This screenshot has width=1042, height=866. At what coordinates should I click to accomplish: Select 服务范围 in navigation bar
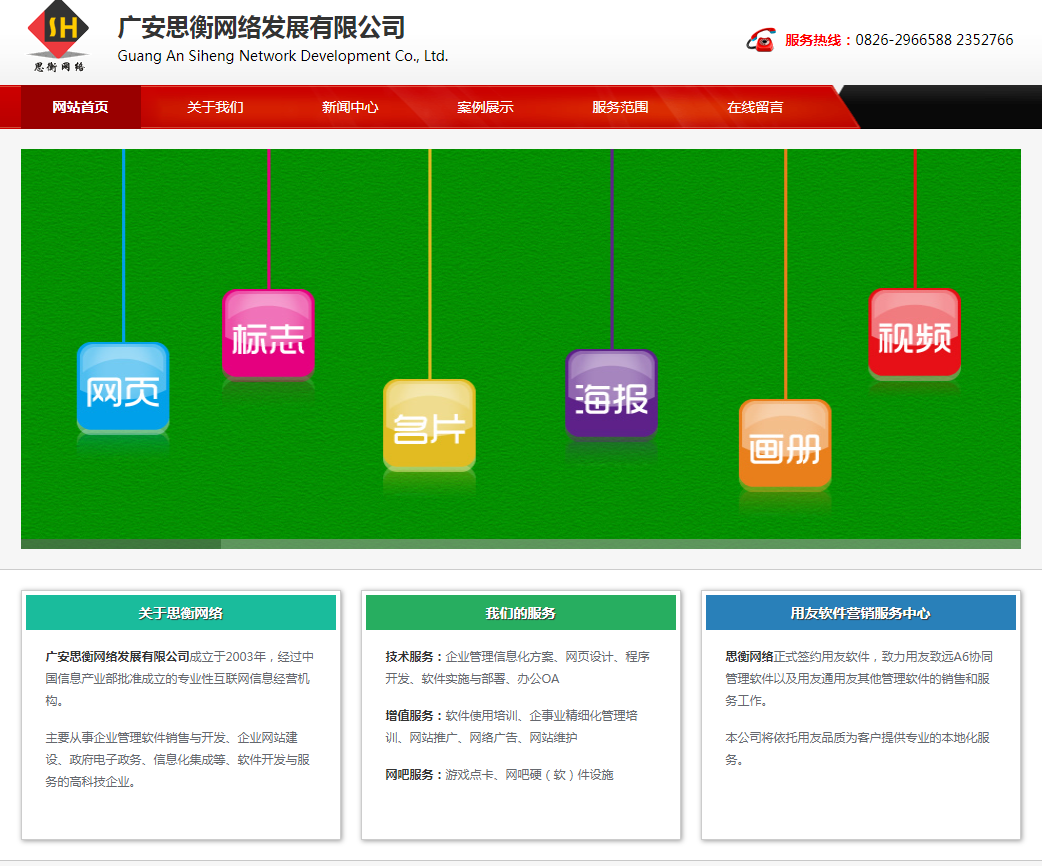[620, 107]
